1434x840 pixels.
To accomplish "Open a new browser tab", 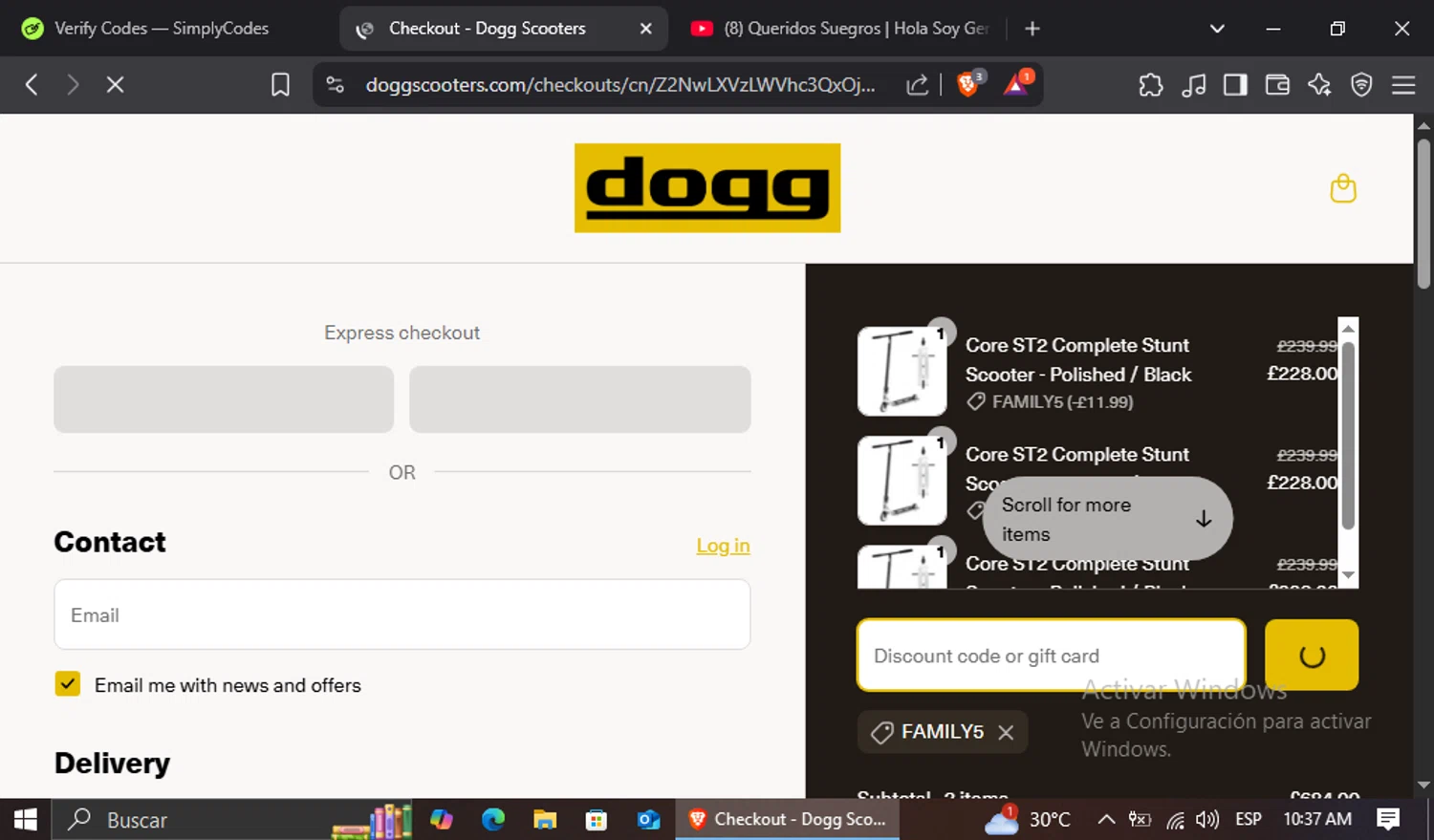I will coord(1032,29).
